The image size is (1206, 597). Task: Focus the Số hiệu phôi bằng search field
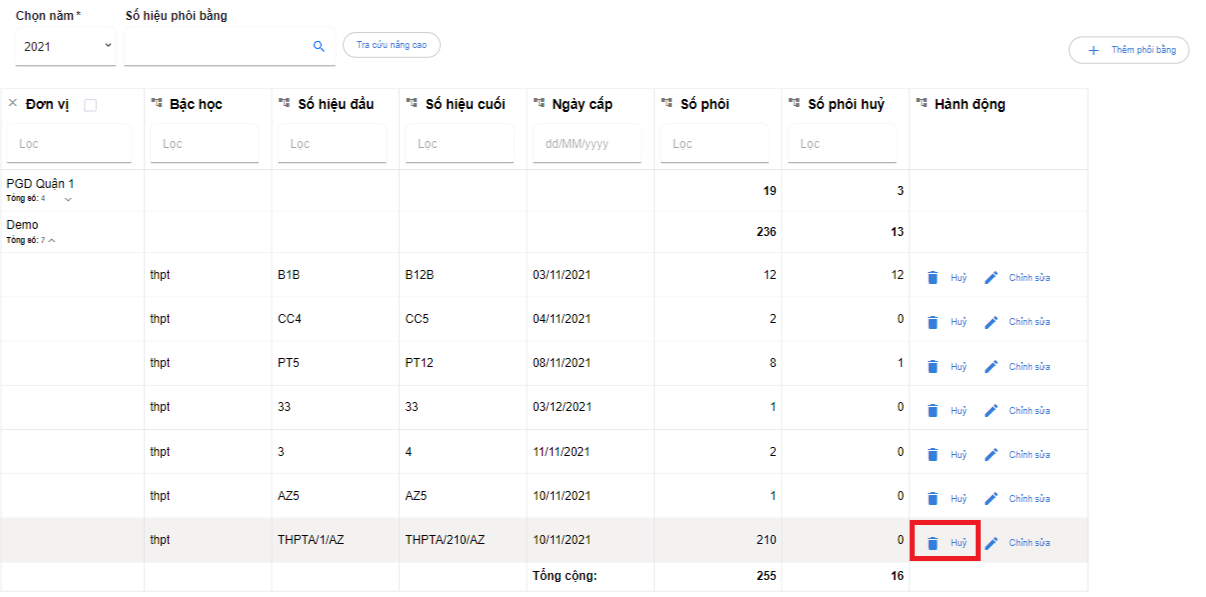[217, 46]
